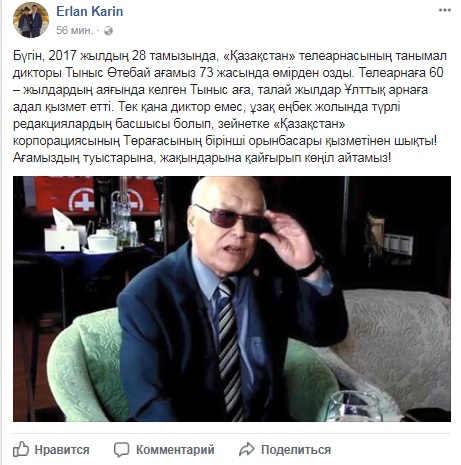Click the Поделиться label
Screen dimensions: 461x465
click(x=296, y=450)
